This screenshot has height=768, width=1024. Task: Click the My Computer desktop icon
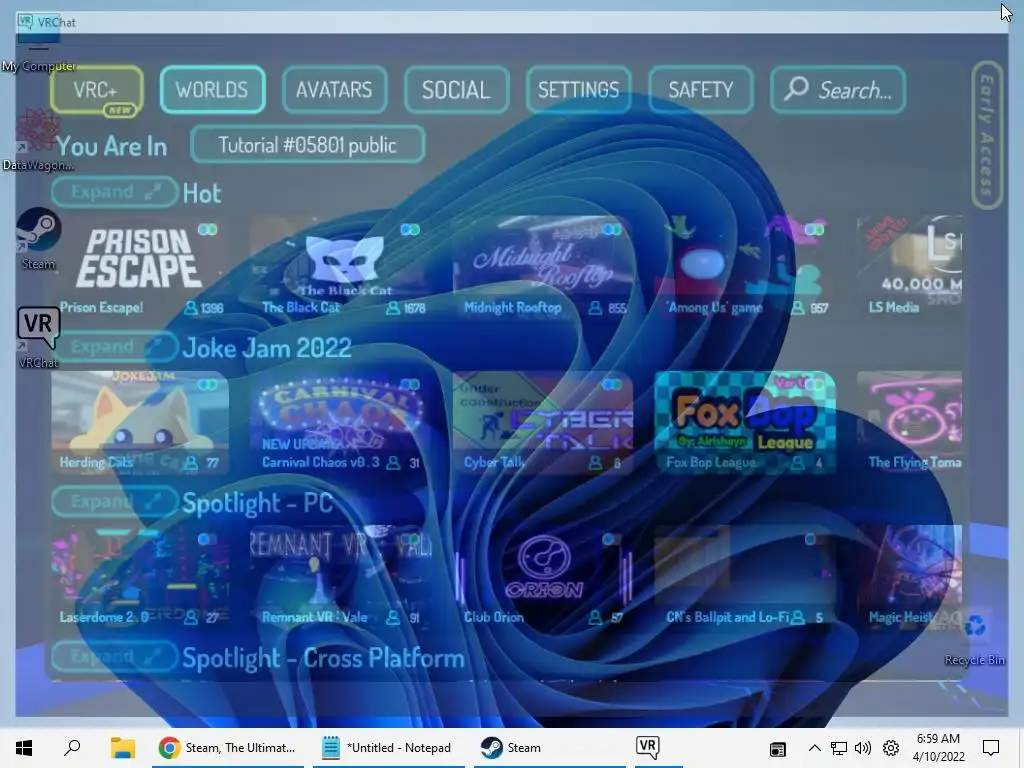39,47
